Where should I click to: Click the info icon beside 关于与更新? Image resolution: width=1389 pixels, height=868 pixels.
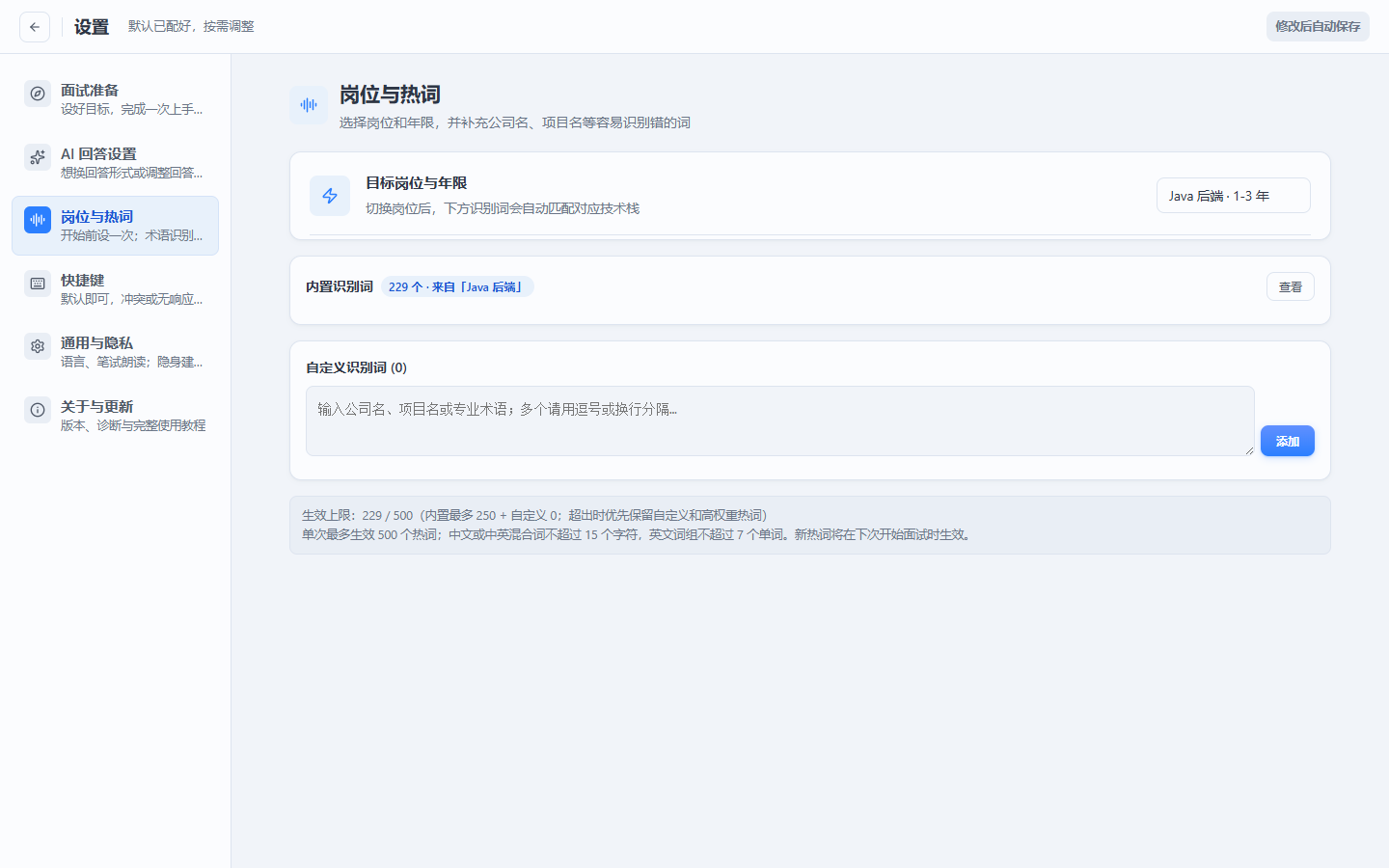(38, 410)
